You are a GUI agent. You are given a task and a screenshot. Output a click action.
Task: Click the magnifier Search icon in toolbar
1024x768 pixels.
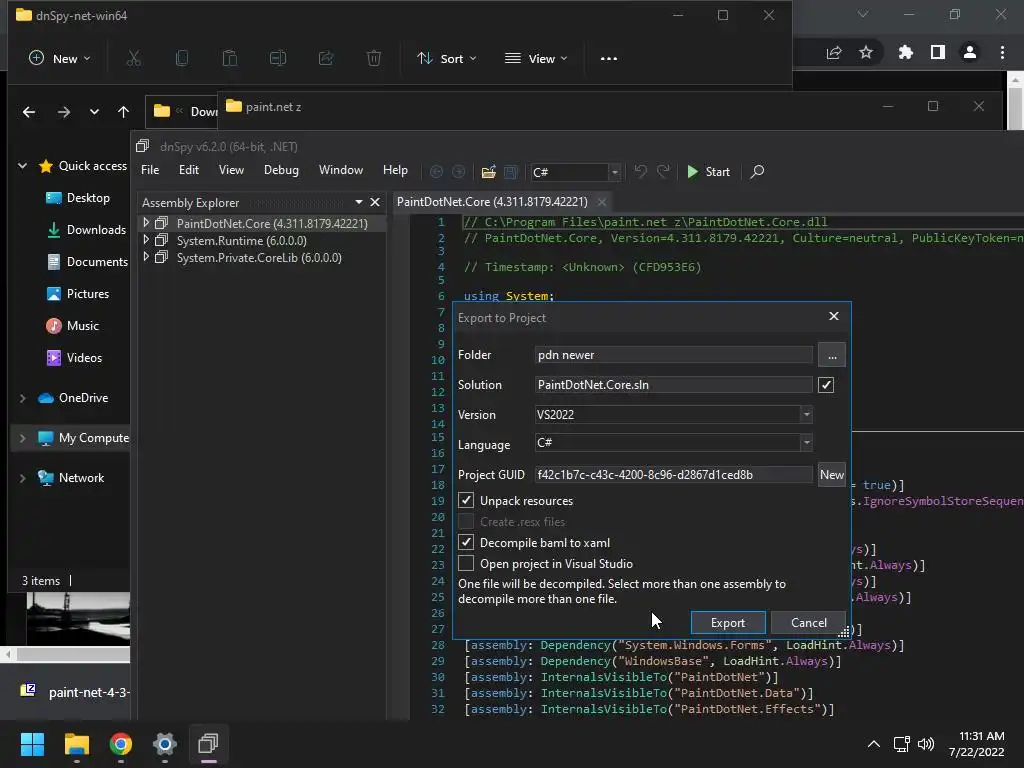[757, 172]
